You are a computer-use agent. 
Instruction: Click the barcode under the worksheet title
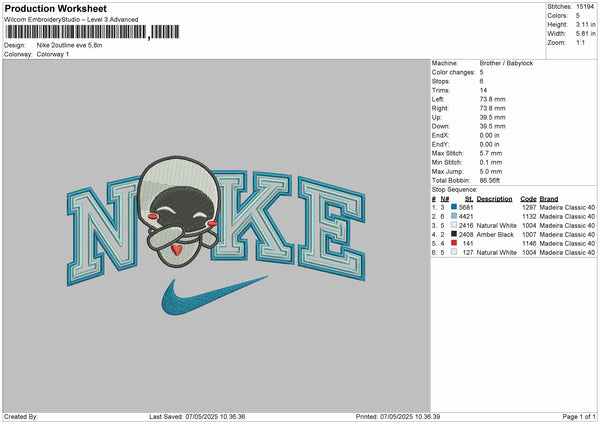pos(92,32)
